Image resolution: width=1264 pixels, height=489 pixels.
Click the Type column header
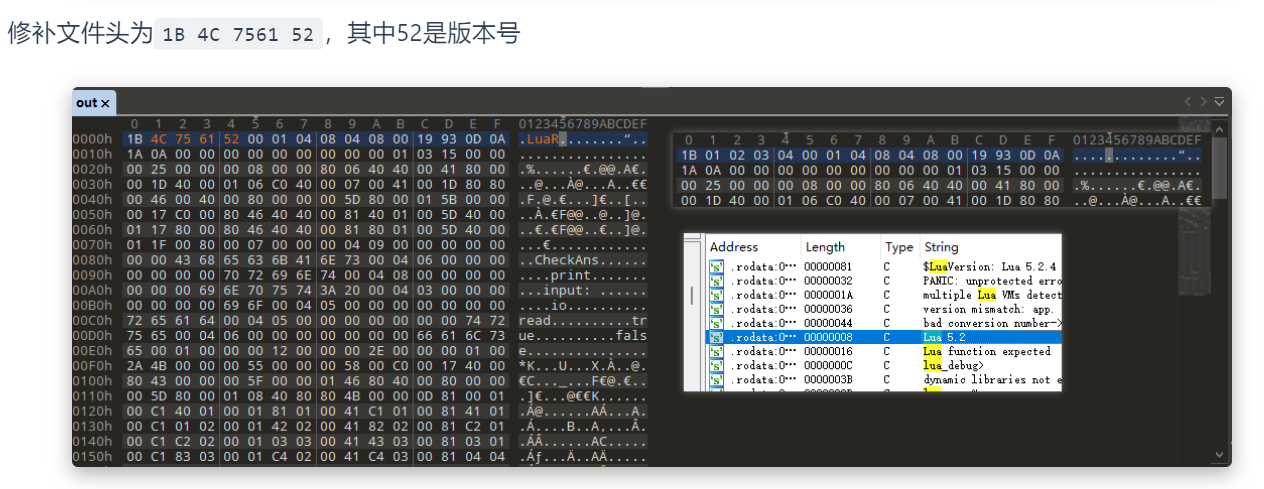click(899, 247)
